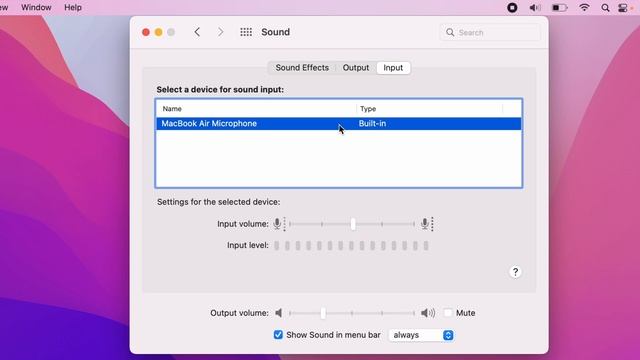Click the loud speaker icon by Output volume
The image size is (640, 360).
tap(428, 313)
